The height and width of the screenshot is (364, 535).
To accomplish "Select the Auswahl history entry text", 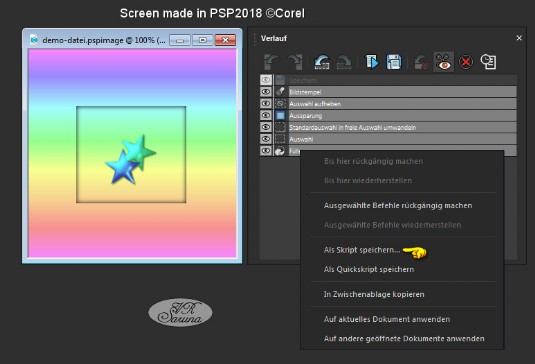I will 301,139.
